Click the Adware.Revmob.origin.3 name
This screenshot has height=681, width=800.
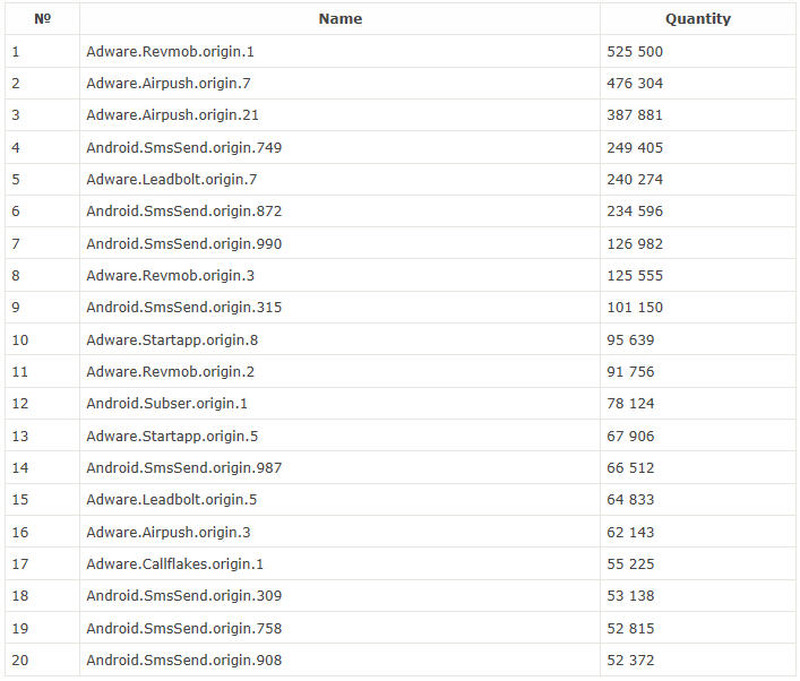tap(170, 276)
